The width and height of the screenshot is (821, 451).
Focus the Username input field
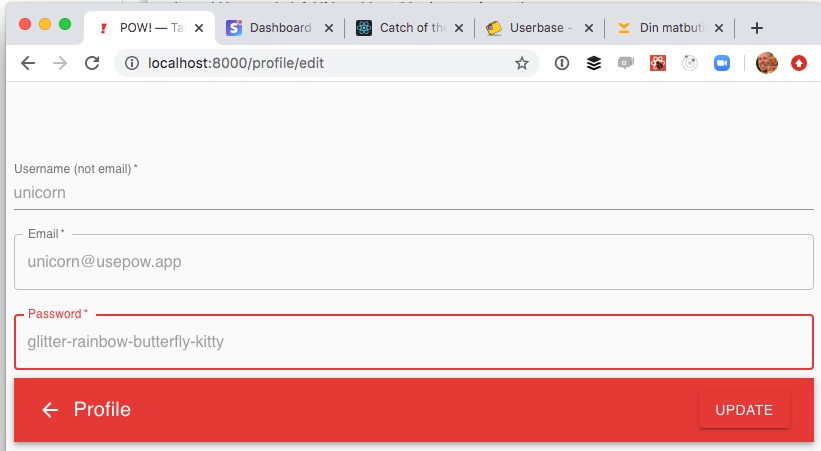(414, 193)
